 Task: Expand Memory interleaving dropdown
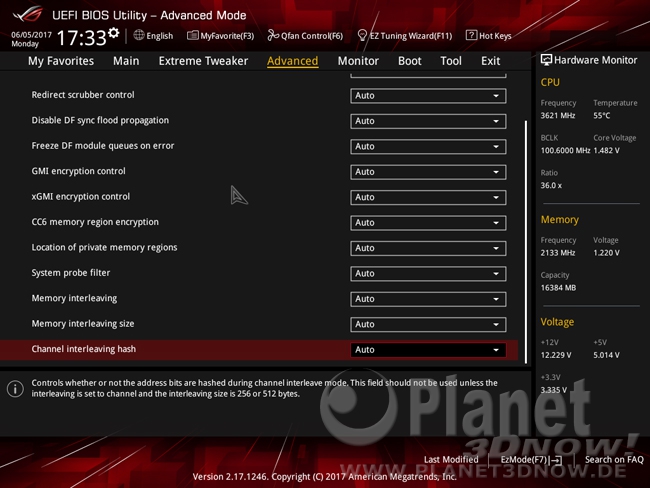point(428,299)
